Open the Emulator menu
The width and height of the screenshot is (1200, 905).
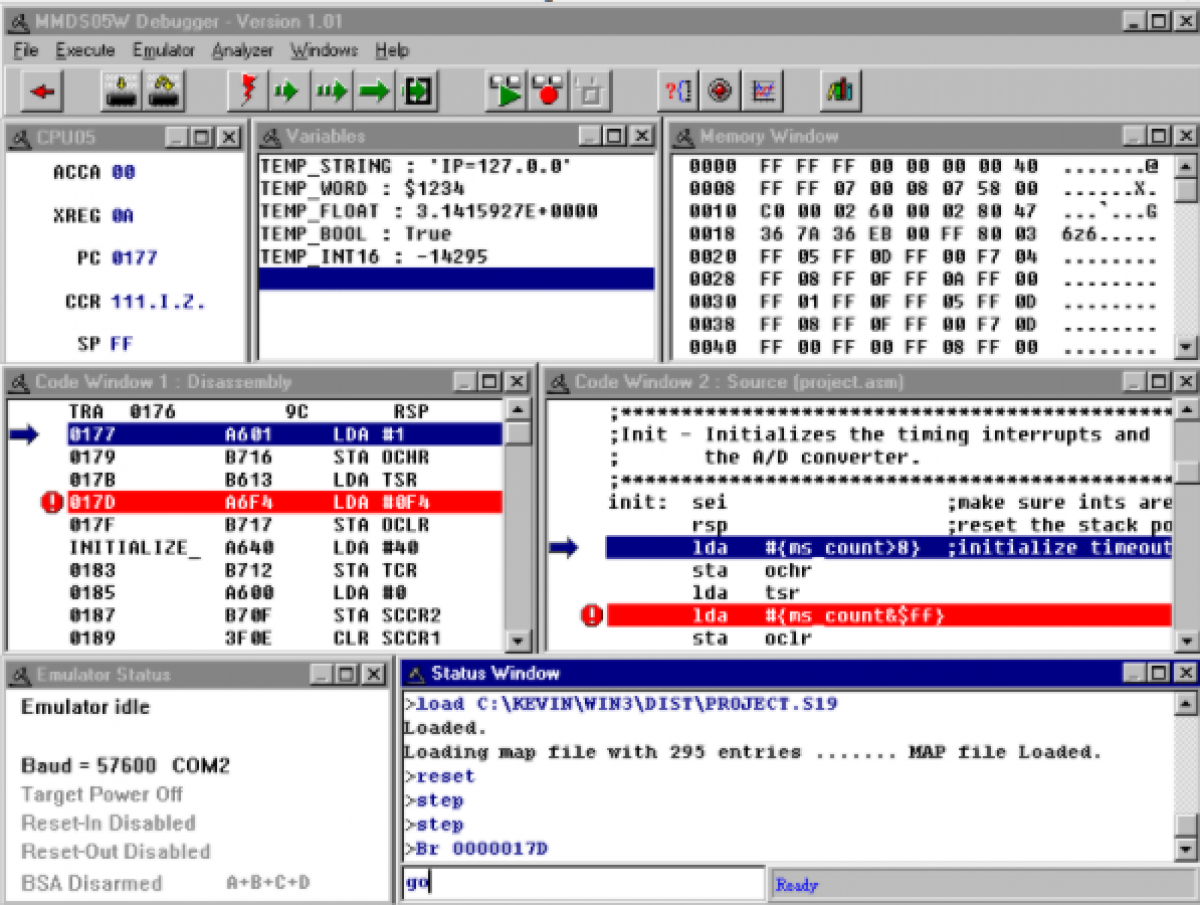click(x=163, y=50)
